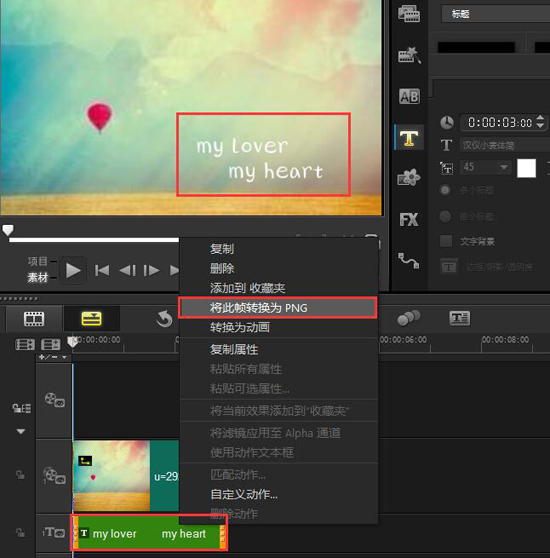Viewport: 550px width, 558px height.
Task: Open the Transition AB library
Action: 409,96
